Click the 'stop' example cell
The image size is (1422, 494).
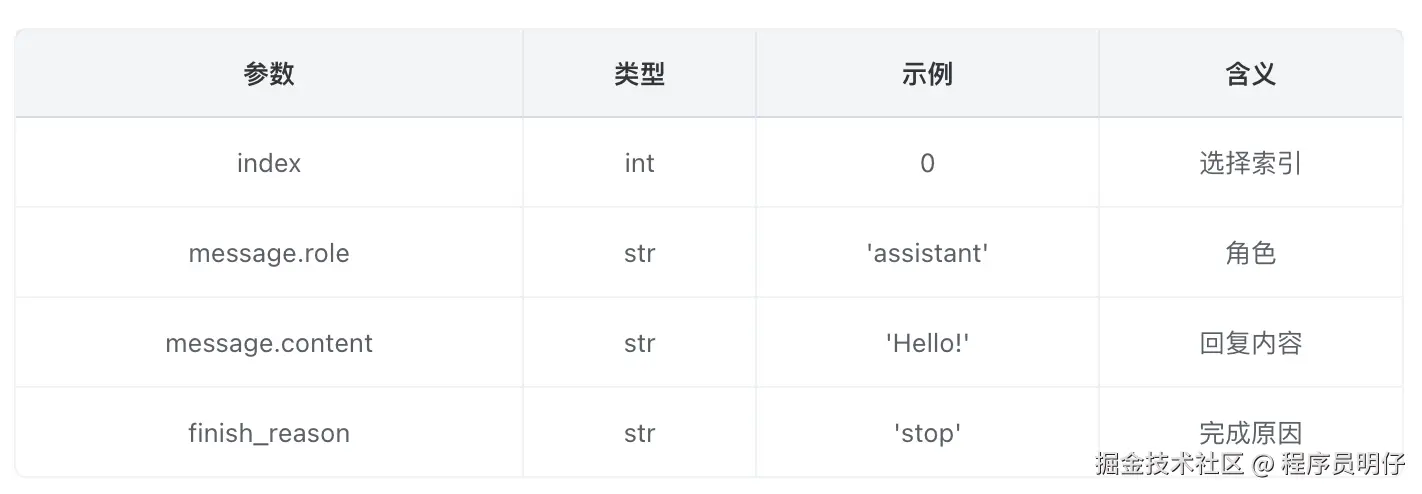pos(927,433)
